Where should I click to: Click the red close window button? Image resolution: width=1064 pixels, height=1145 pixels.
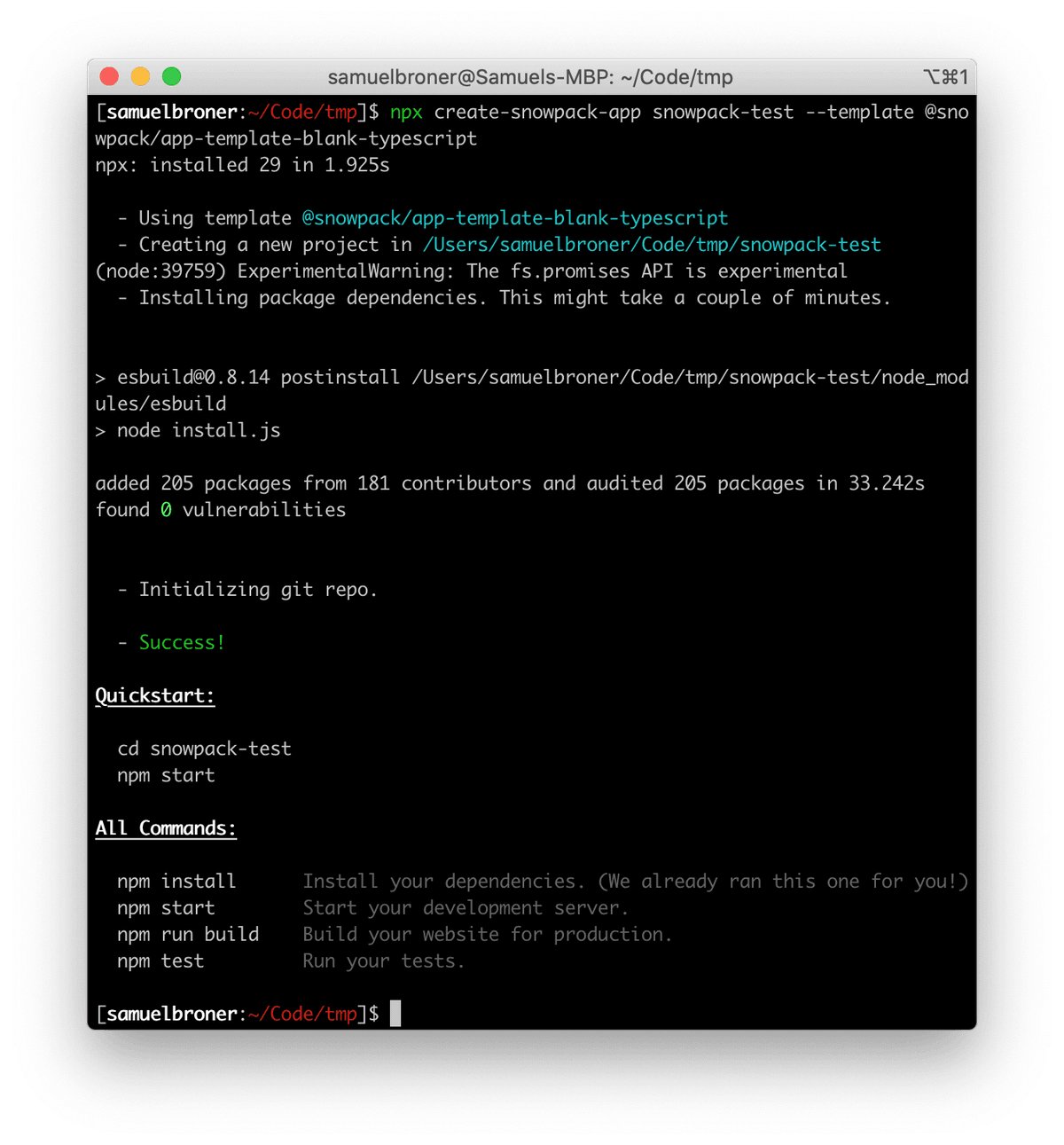click(109, 77)
